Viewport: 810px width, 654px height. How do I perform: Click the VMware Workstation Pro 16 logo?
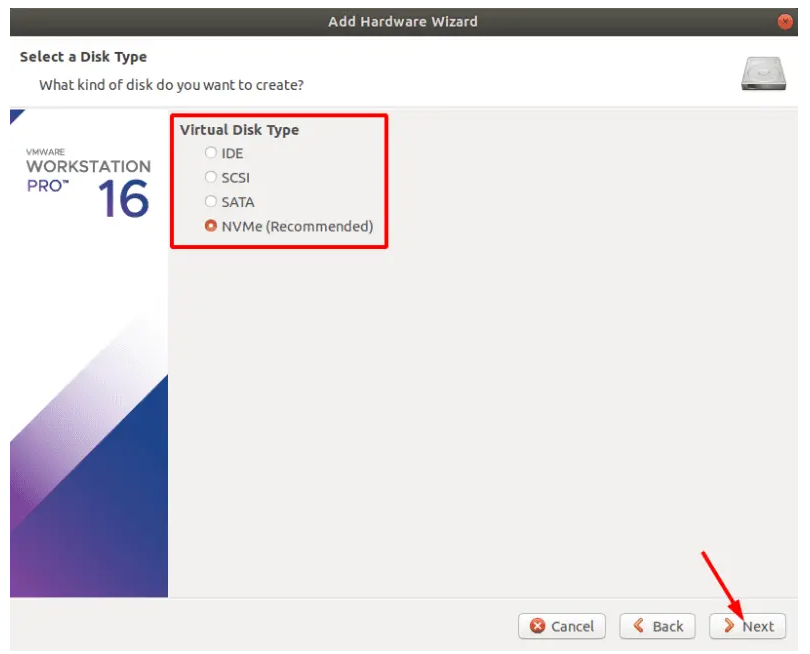88,182
